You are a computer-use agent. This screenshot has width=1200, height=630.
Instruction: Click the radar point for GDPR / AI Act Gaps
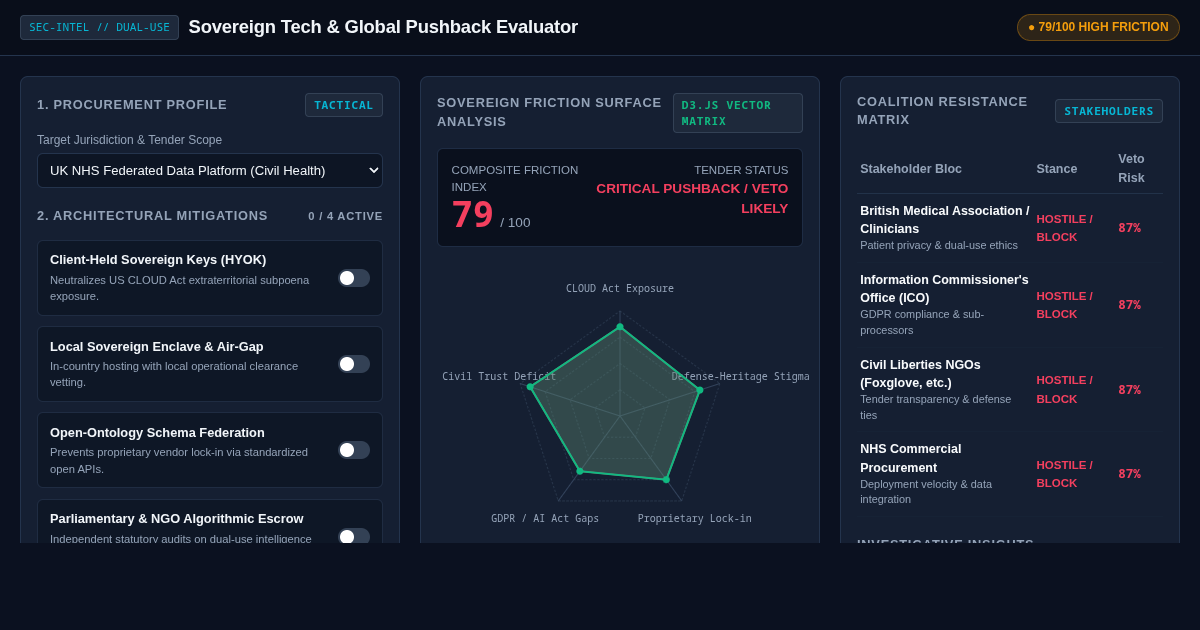579,471
